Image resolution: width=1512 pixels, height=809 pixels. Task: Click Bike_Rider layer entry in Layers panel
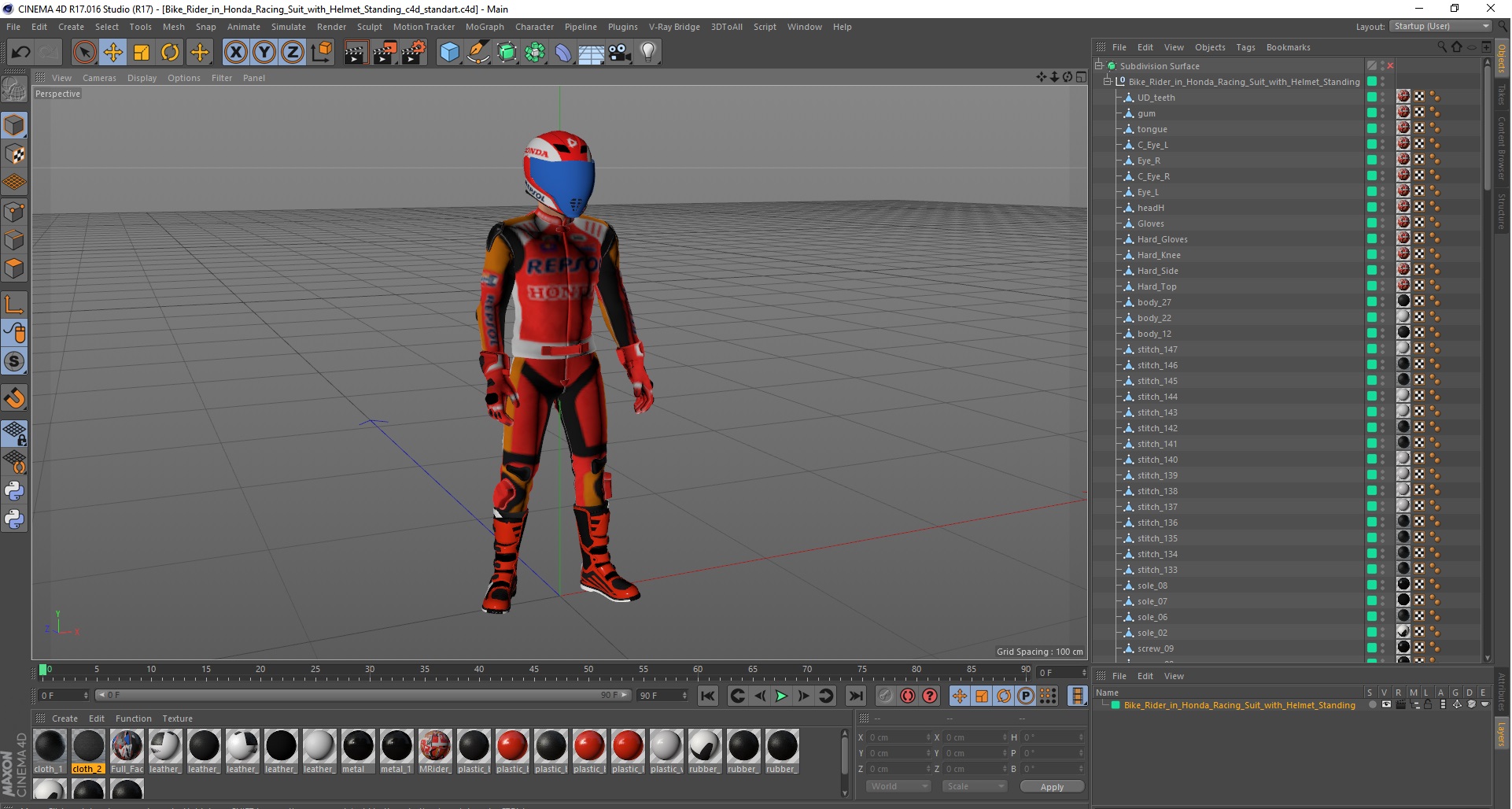pos(1239,706)
